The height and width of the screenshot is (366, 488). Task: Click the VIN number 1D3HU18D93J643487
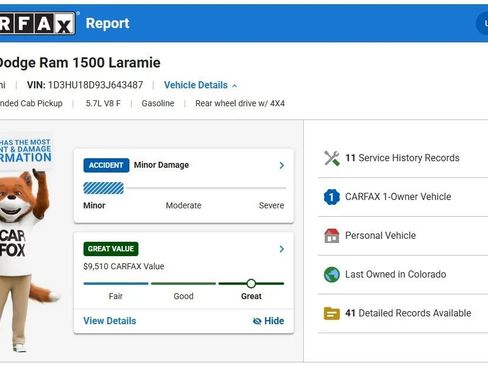click(x=95, y=85)
